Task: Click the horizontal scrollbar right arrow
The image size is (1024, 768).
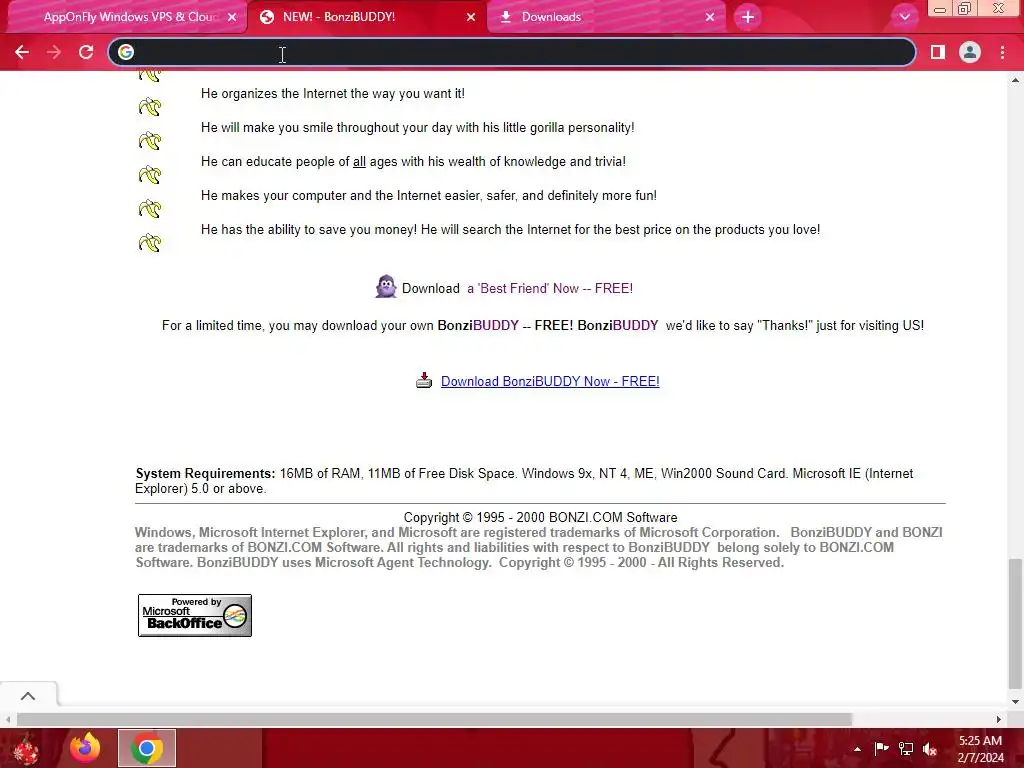Action: (x=999, y=719)
